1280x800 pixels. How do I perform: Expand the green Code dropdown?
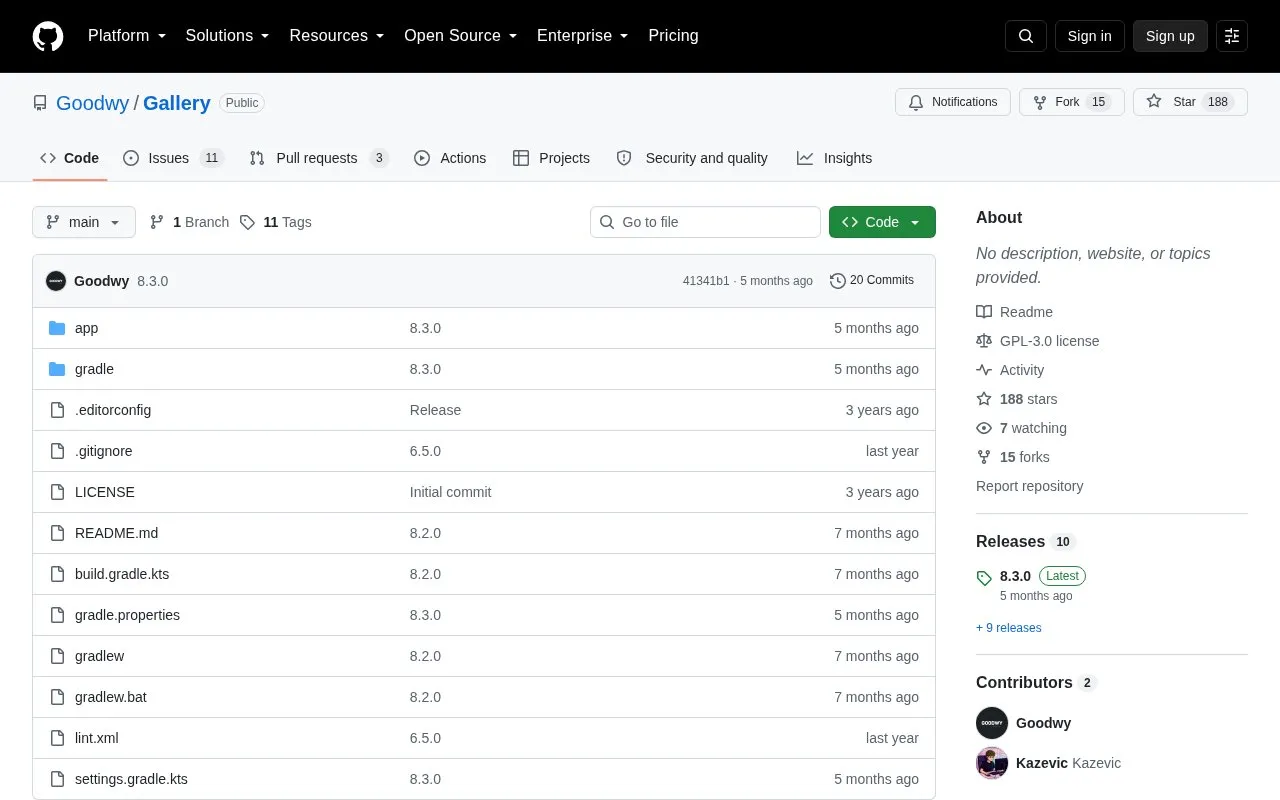click(882, 222)
